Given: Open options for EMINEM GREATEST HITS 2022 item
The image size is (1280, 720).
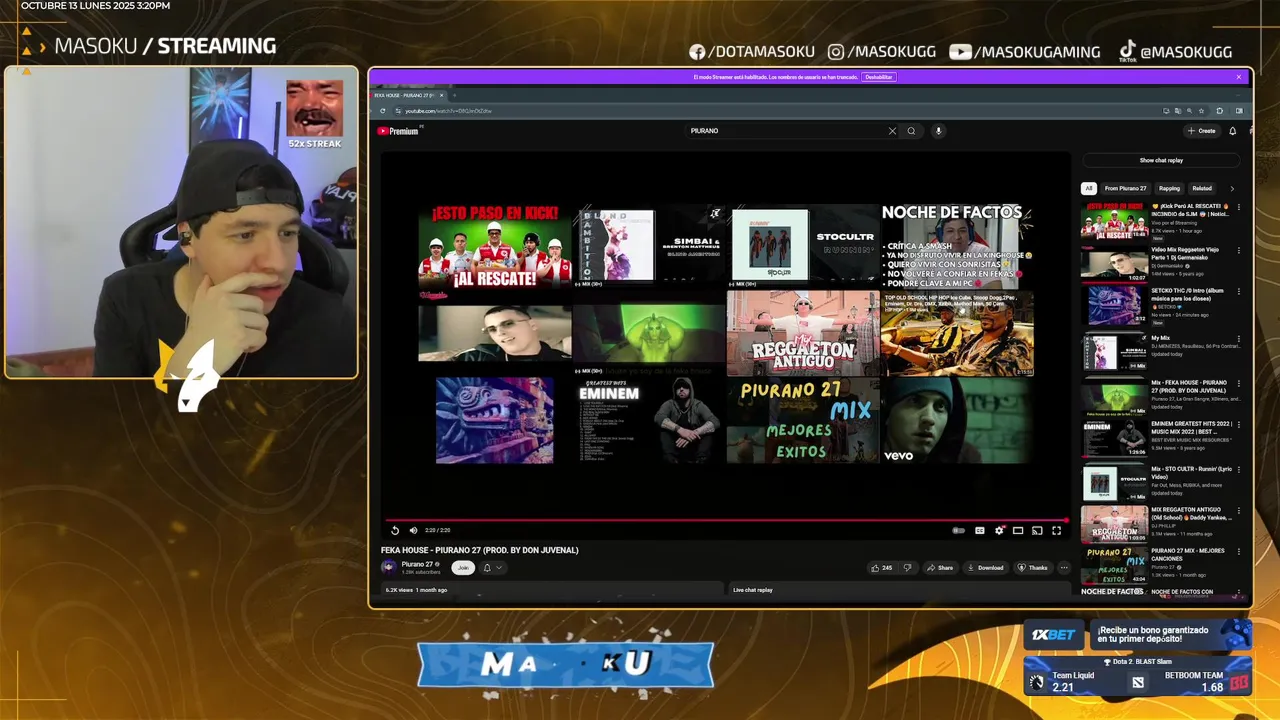Looking at the screenshot, I should (1239, 425).
